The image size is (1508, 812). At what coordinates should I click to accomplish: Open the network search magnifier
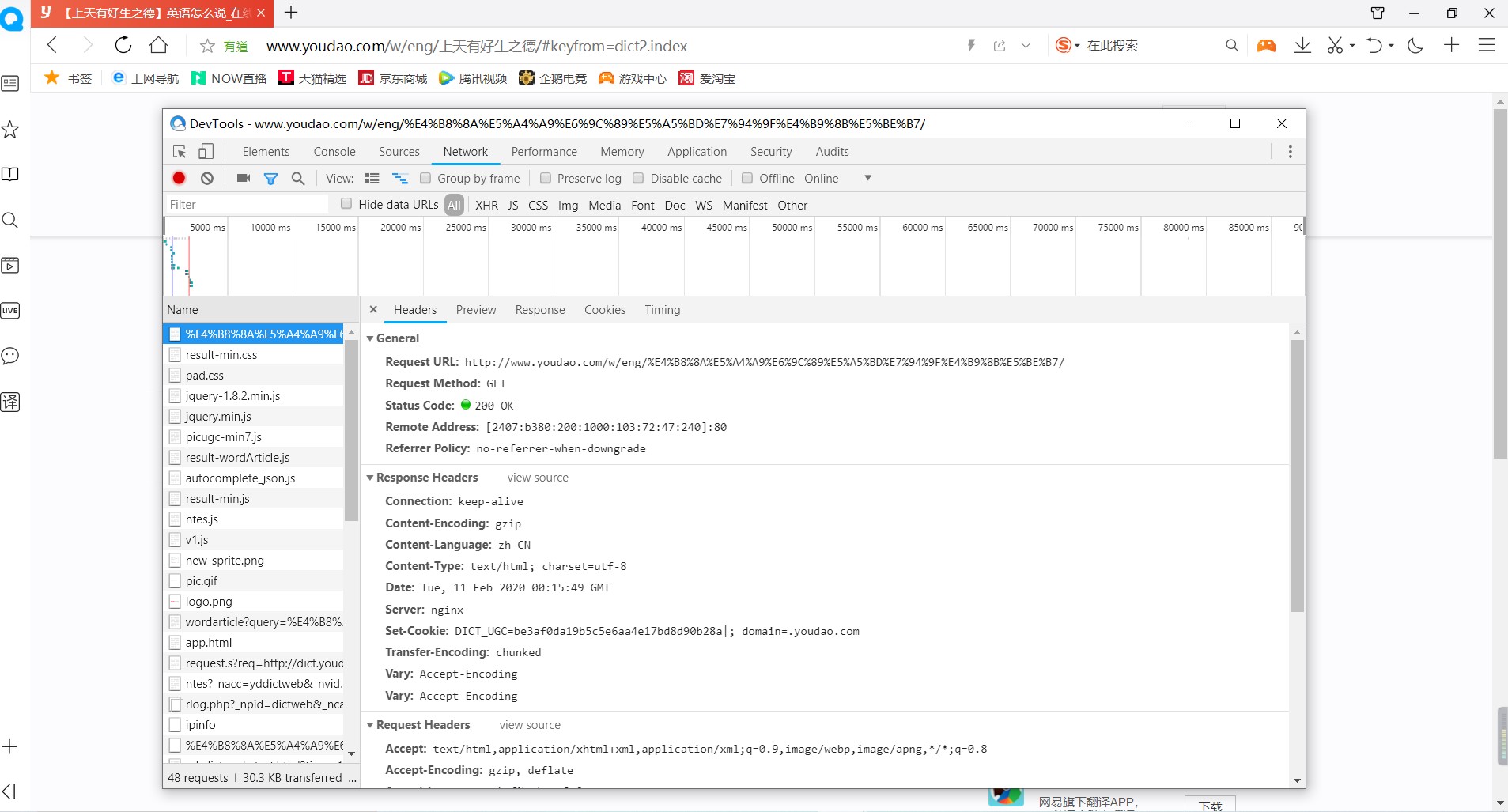[x=298, y=179]
